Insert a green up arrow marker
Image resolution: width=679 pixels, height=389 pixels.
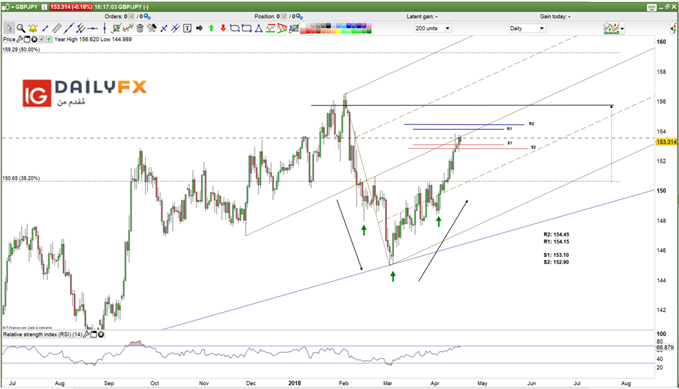click(211, 28)
